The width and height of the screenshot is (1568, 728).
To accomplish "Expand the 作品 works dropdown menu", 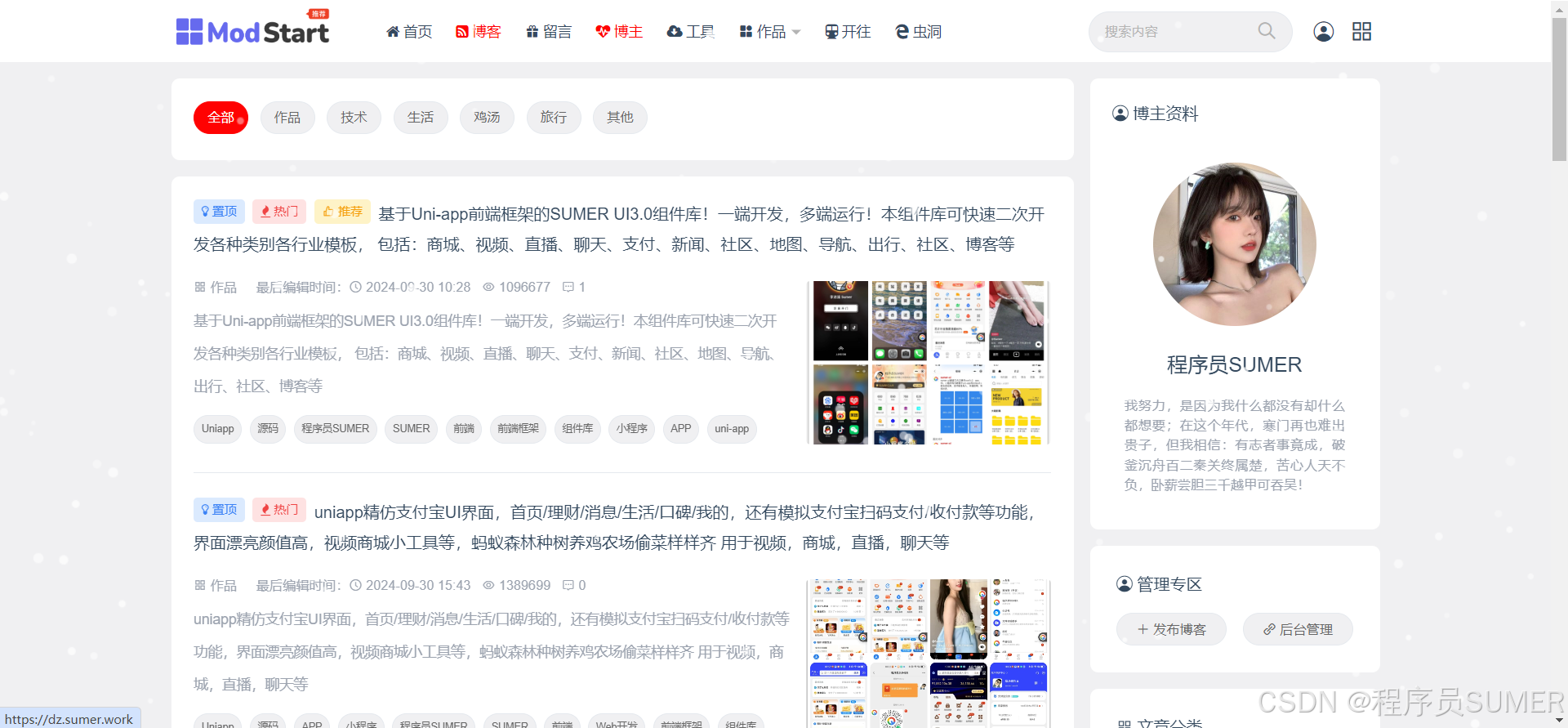I will coord(770,31).
